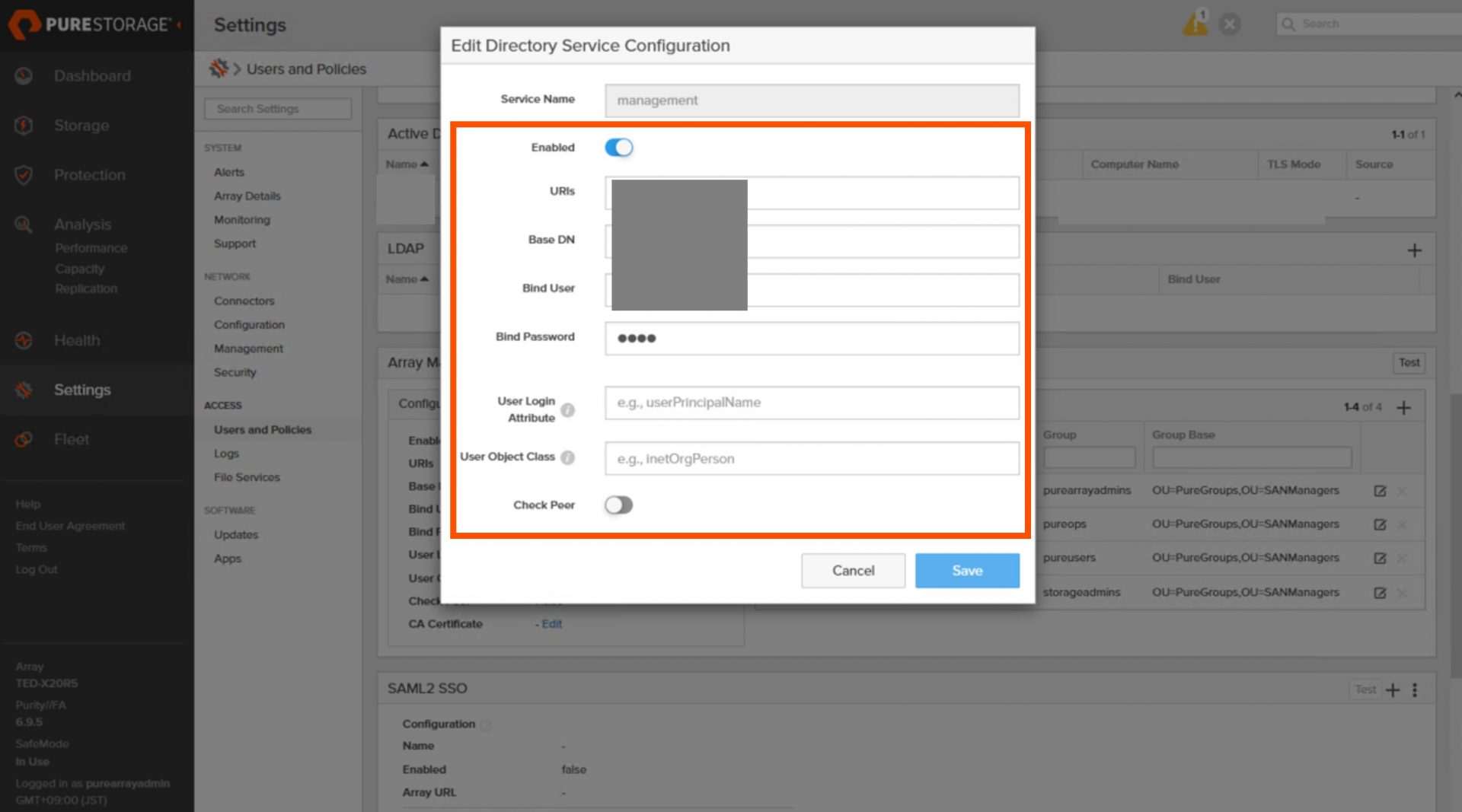Edit the purearrayadmins group row
Screen dimensions: 1462x812
pos(1380,491)
